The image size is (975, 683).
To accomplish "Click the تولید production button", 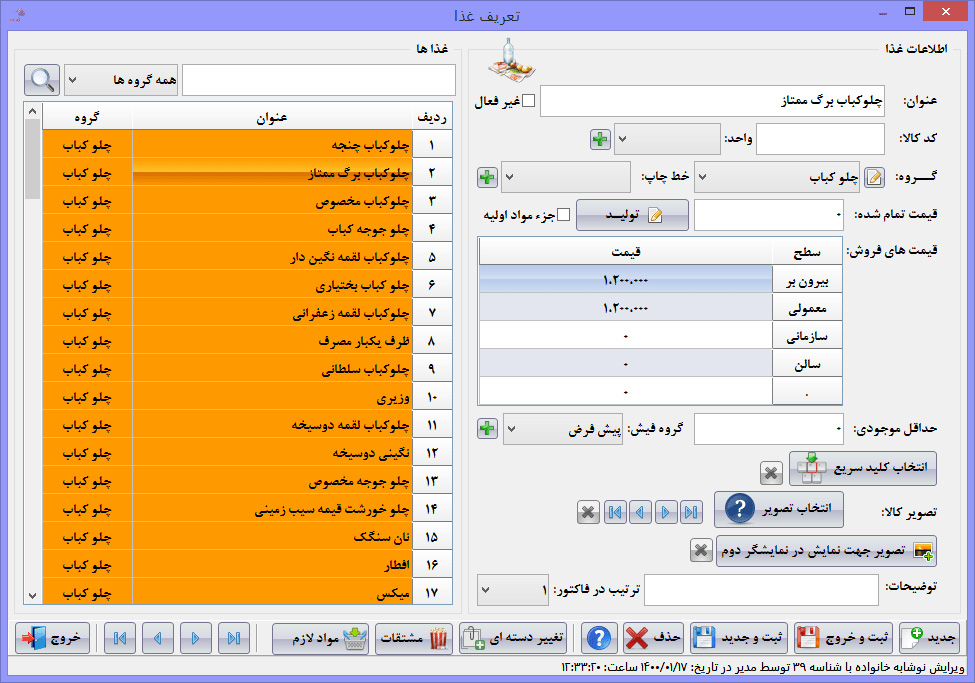I will click(x=632, y=215).
